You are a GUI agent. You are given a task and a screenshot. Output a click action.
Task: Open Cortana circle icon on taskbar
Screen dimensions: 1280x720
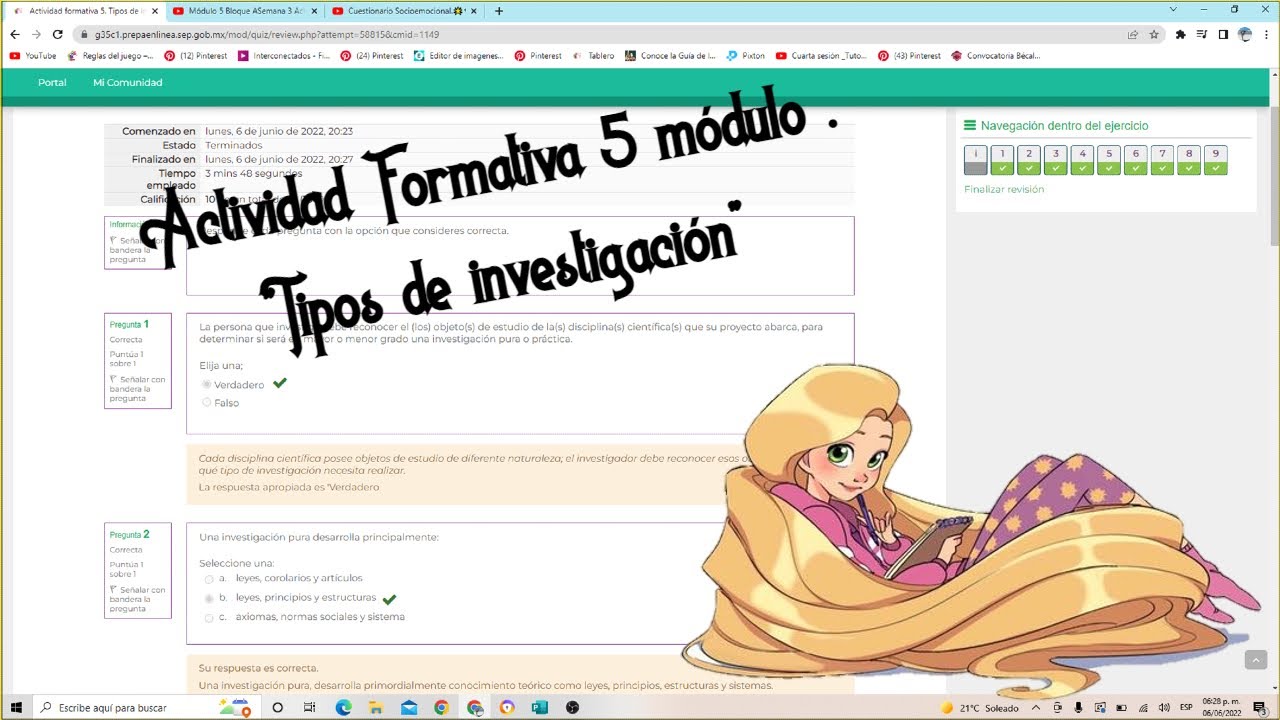[278, 707]
